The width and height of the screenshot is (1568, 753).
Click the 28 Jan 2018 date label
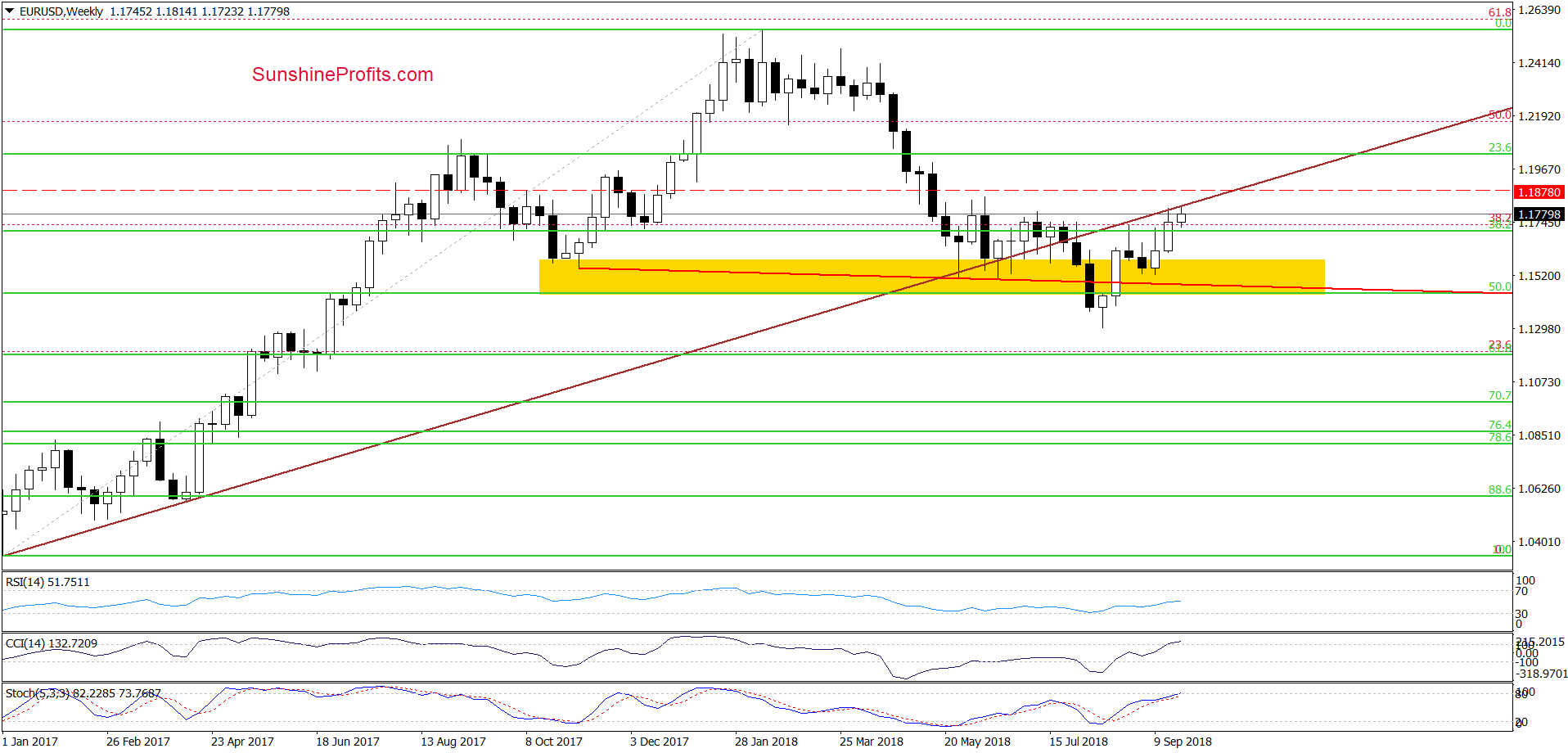pyautogui.click(x=766, y=742)
